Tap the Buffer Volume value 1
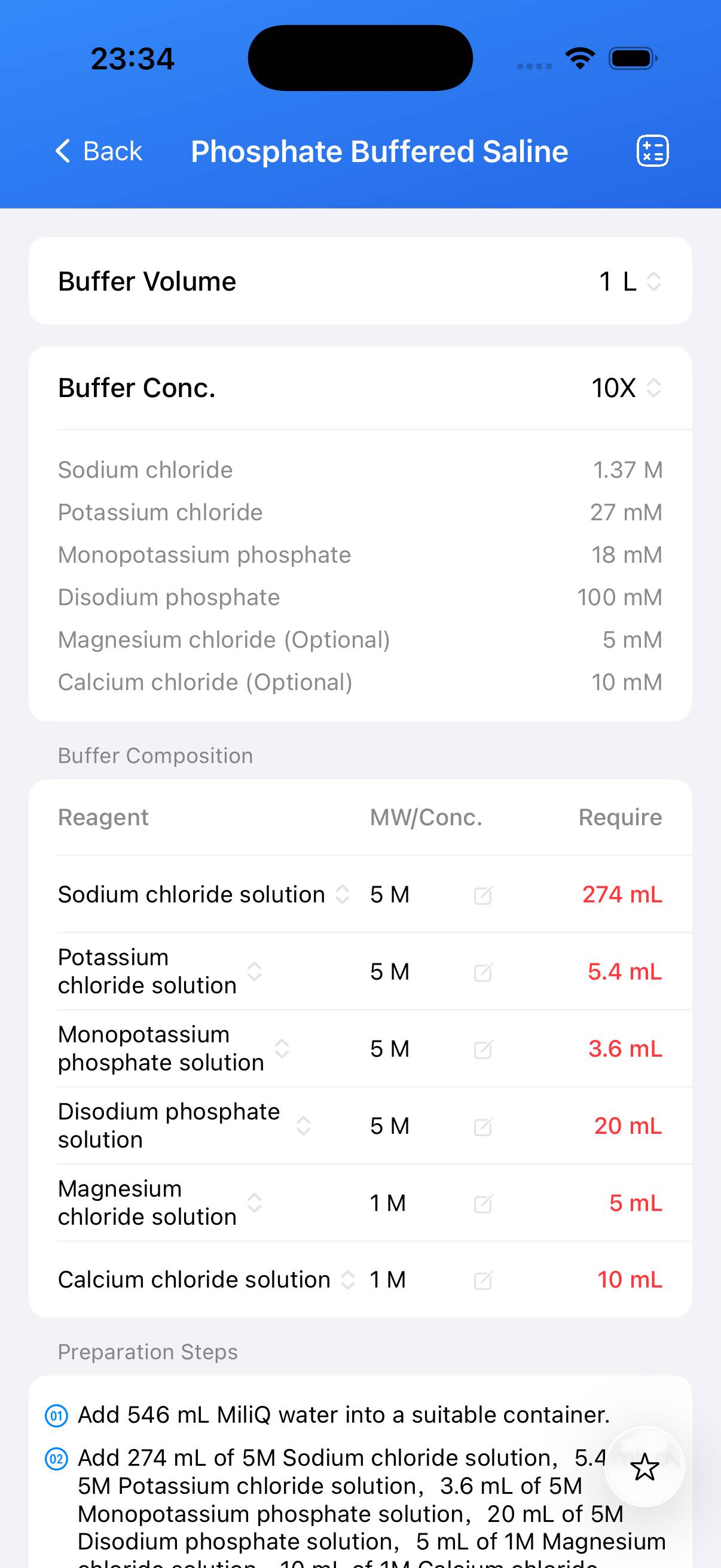721x1568 pixels. (x=605, y=282)
